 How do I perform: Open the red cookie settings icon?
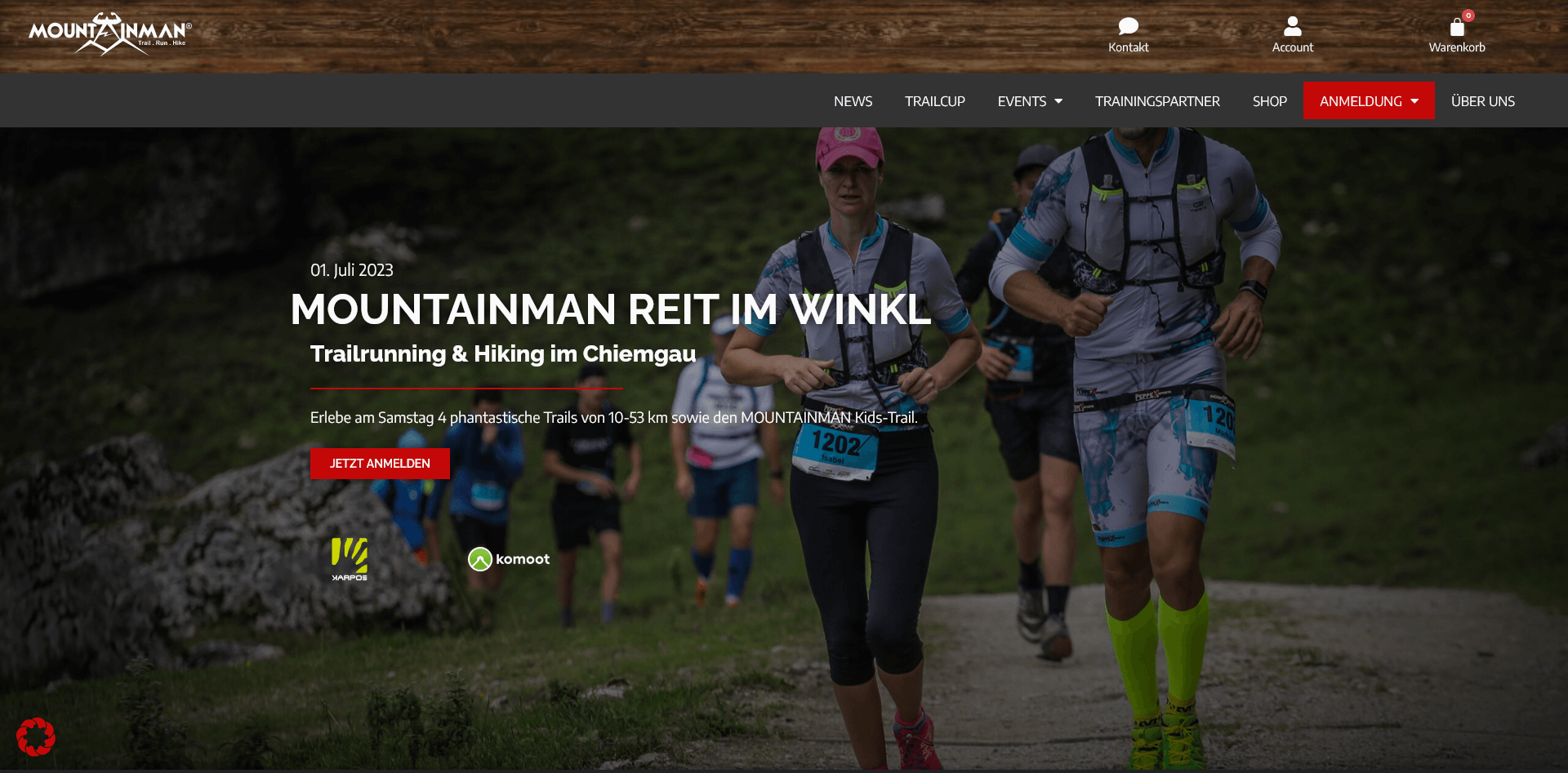click(36, 737)
